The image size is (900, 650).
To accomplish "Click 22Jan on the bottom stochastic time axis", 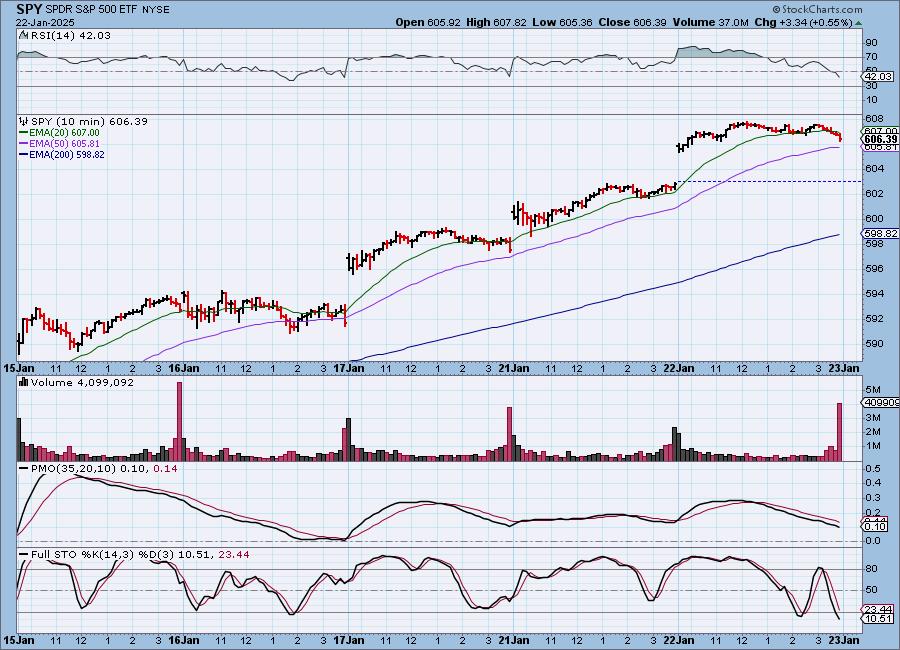I will 678,640.
